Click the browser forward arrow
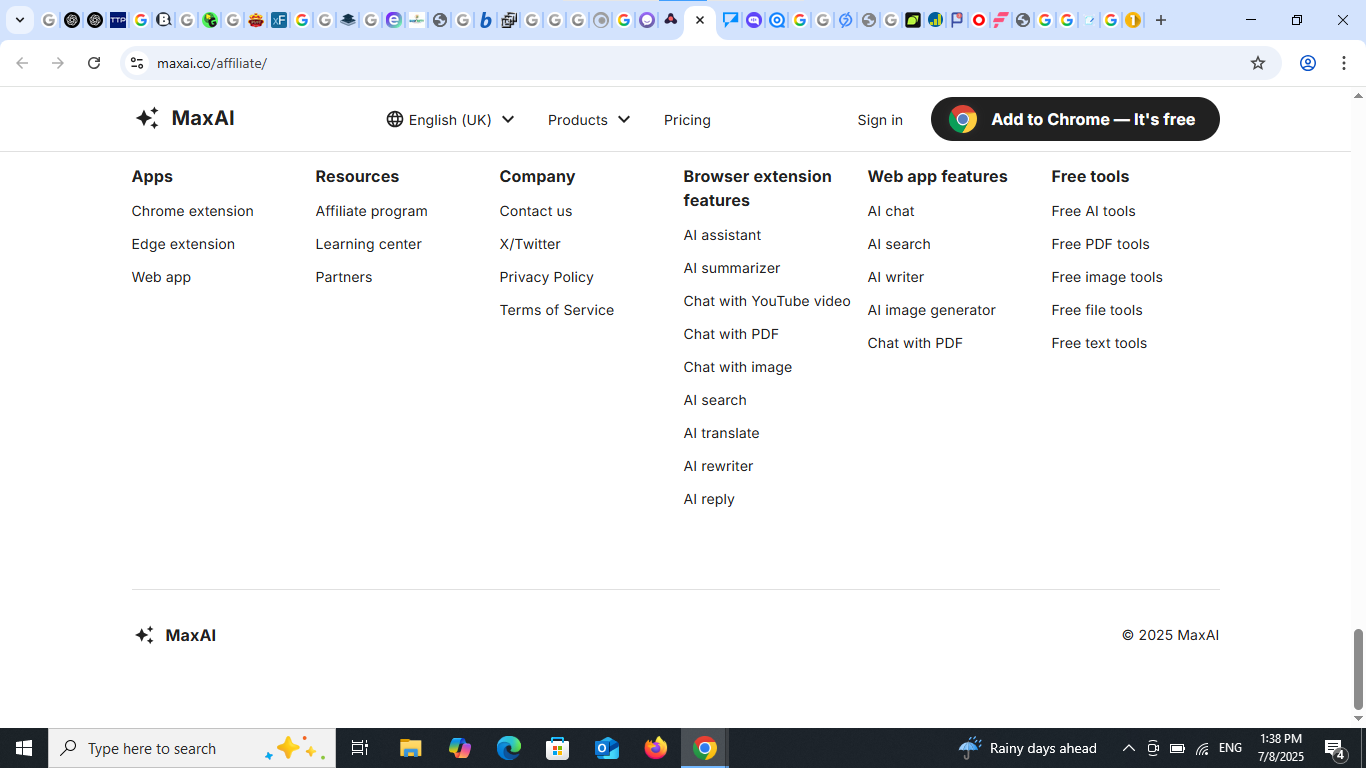 pyautogui.click(x=58, y=63)
